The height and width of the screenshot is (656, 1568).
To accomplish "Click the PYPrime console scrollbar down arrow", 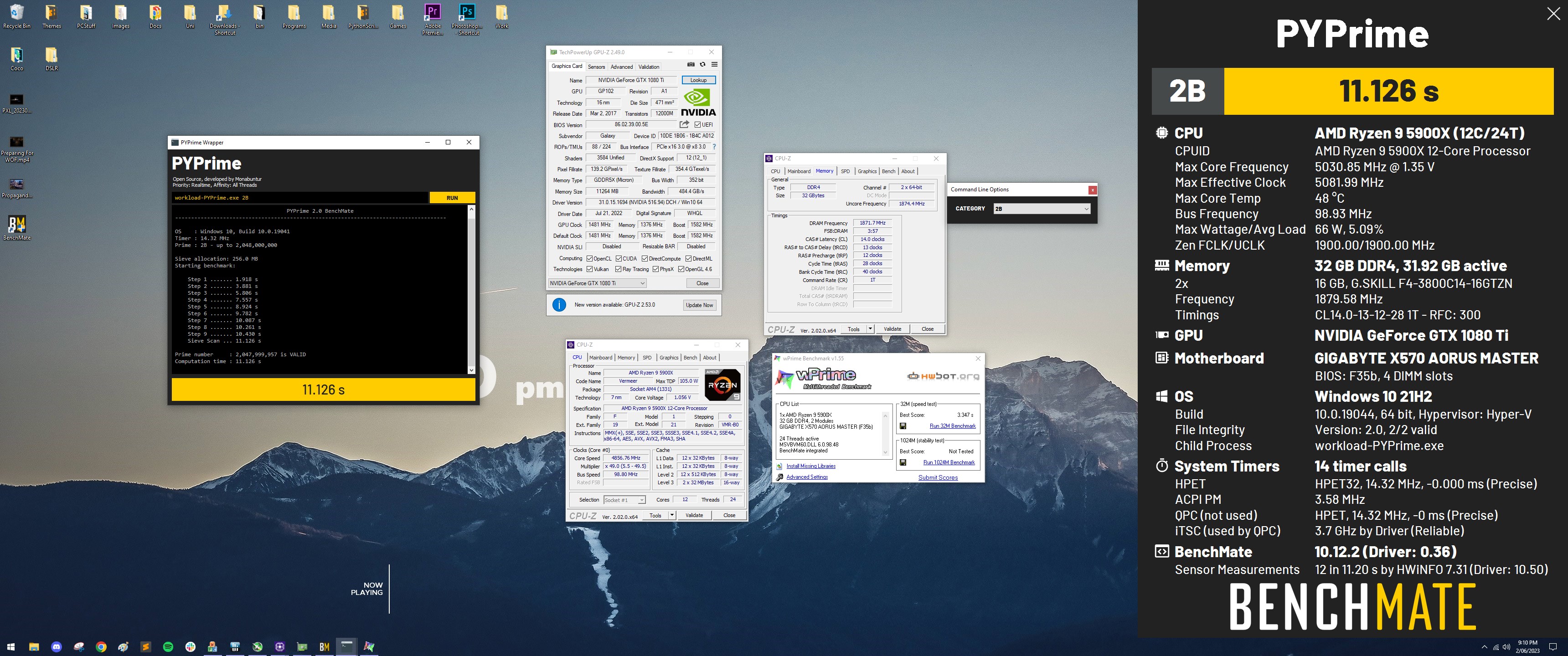I will pos(471,370).
